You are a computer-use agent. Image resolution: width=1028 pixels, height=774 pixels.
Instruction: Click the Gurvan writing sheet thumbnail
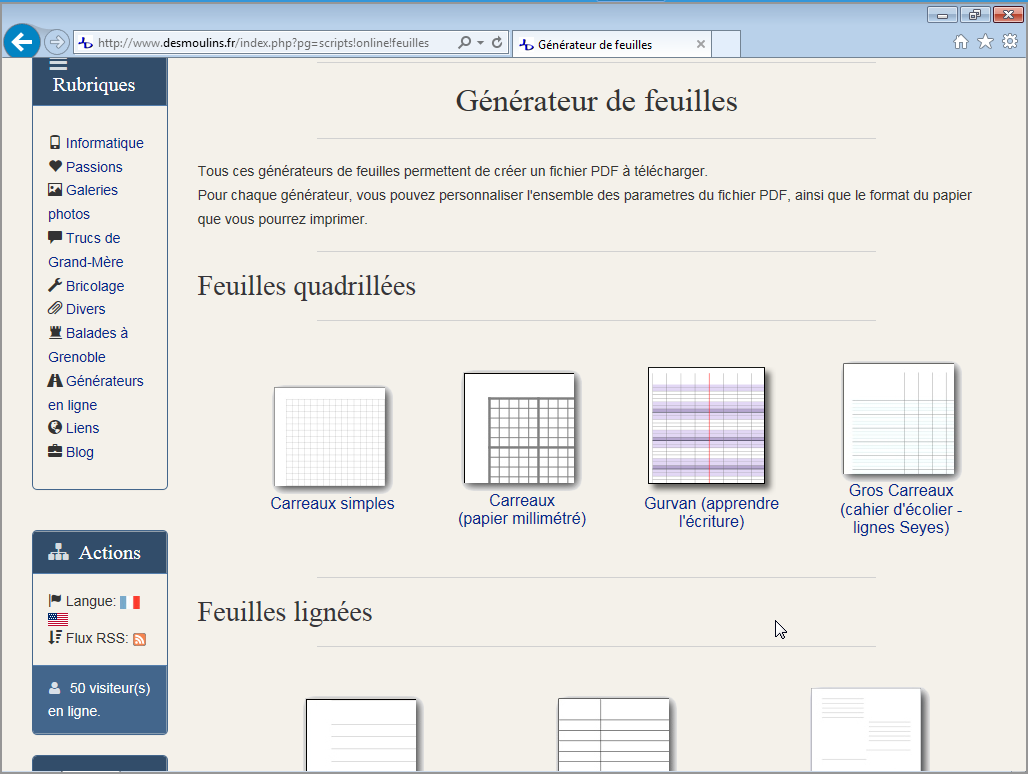point(706,425)
